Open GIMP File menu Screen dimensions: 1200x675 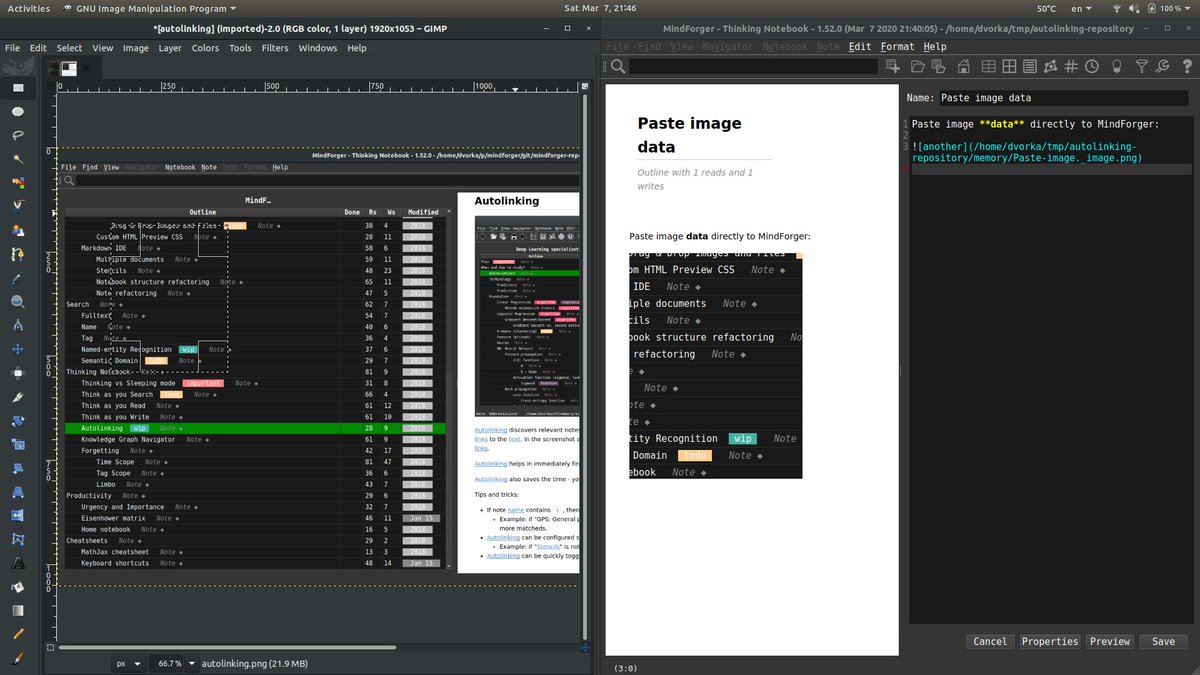pos(12,48)
